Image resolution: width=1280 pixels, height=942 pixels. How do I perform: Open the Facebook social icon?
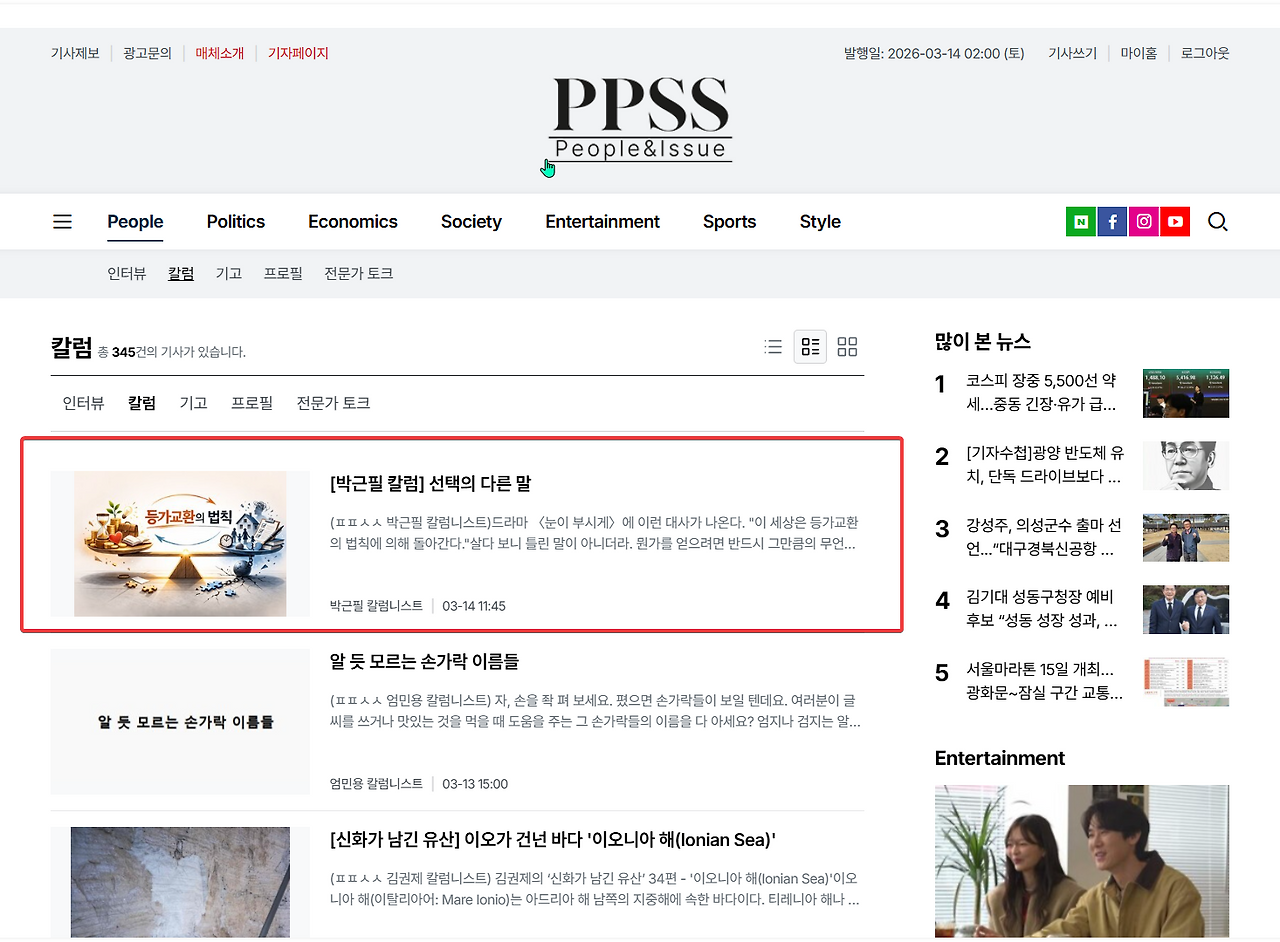pyautogui.click(x=1112, y=222)
